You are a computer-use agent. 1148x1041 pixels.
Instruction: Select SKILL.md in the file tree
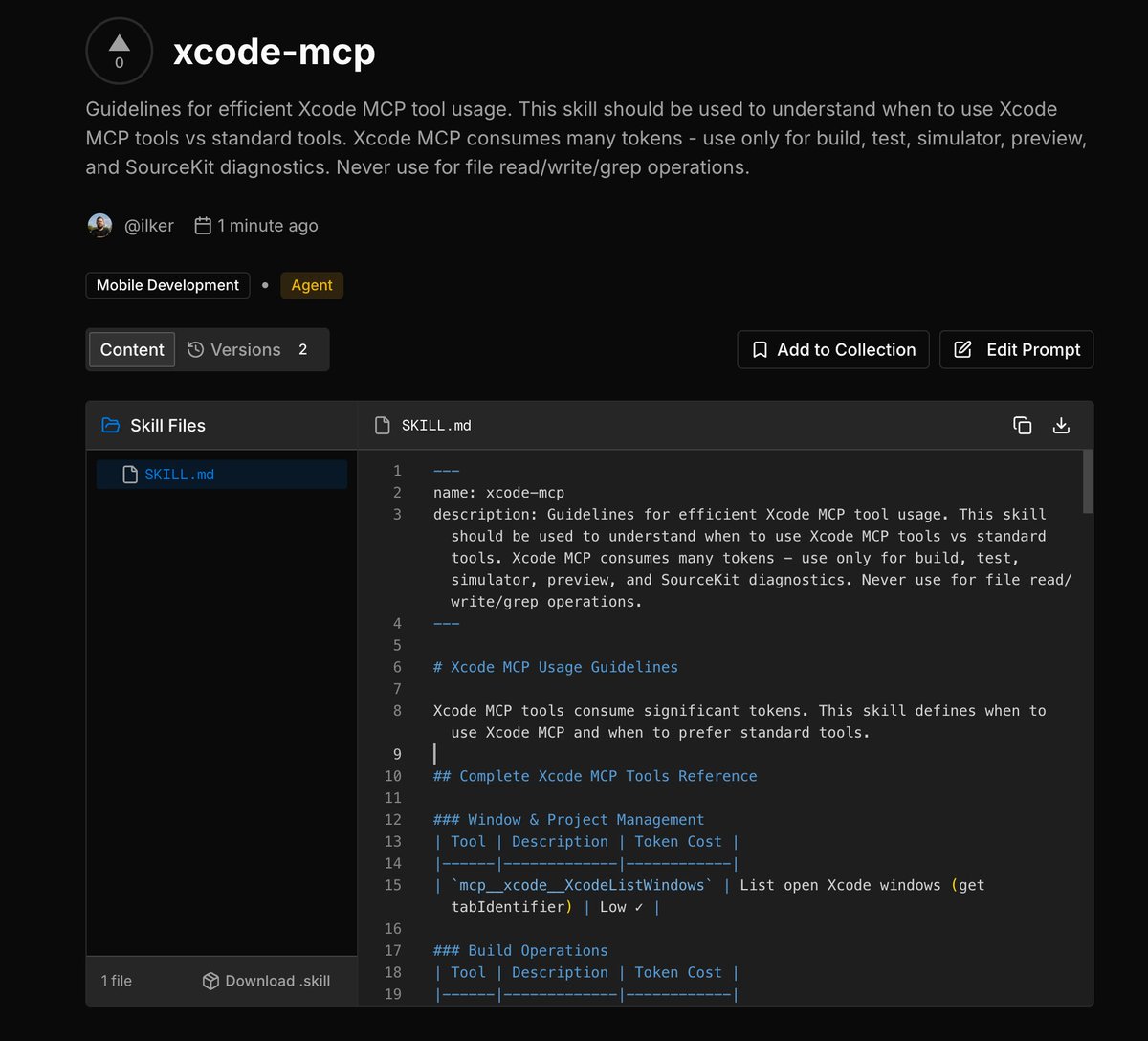tap(222, 475)
